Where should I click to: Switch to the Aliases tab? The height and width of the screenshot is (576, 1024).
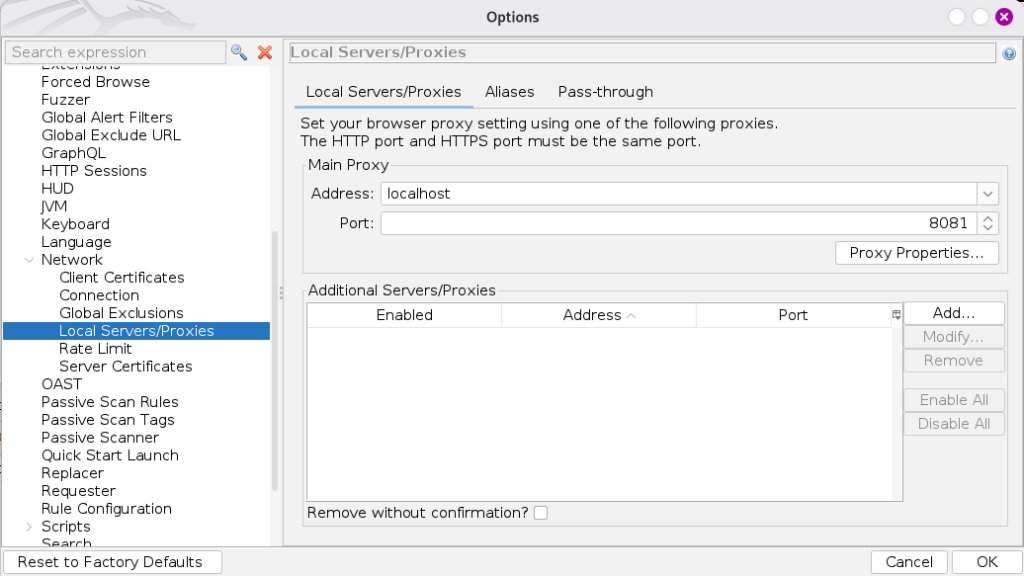[x=509, y=92]
